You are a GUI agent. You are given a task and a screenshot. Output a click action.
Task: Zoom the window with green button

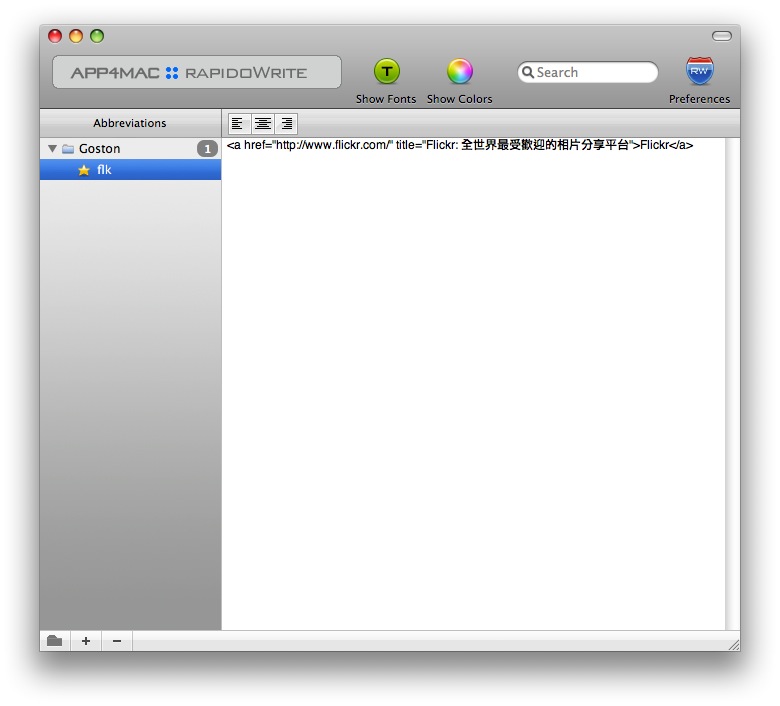(97, 36)
